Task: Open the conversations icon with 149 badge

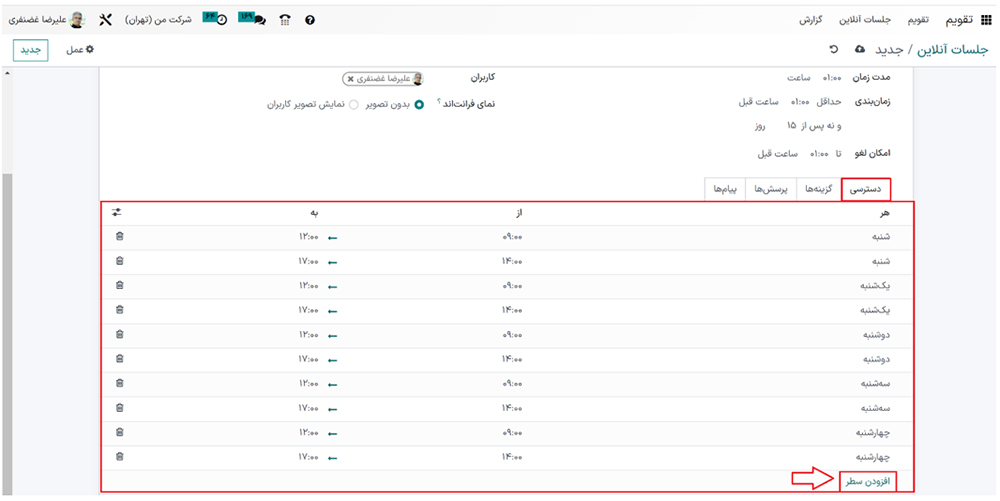Action: 253,18
